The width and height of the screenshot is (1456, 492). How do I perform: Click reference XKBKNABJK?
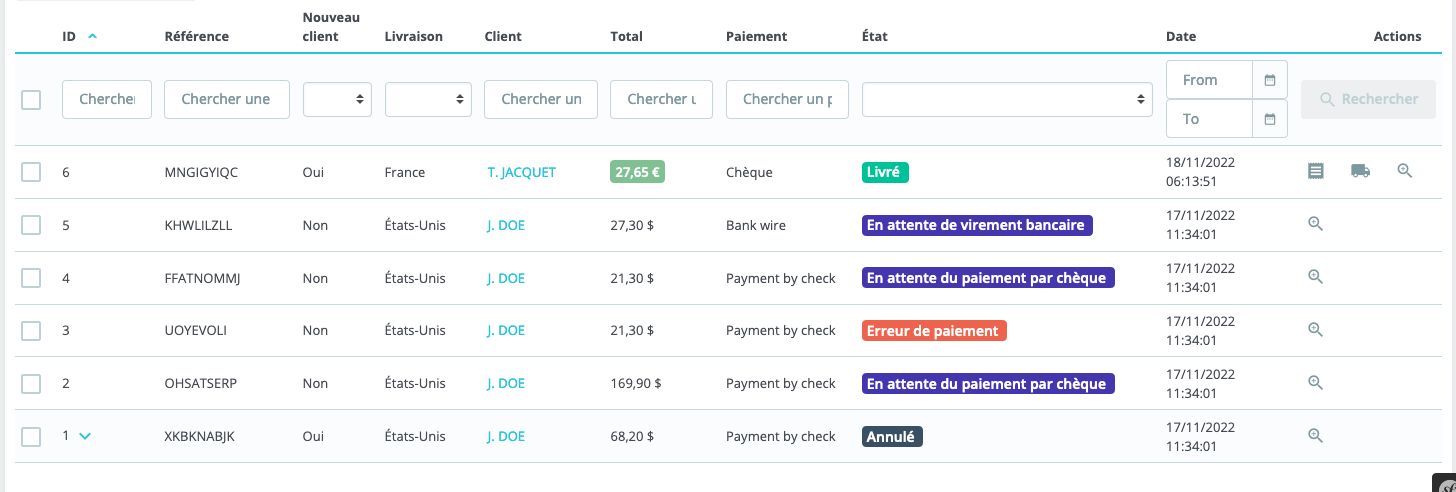pos(199,436)
